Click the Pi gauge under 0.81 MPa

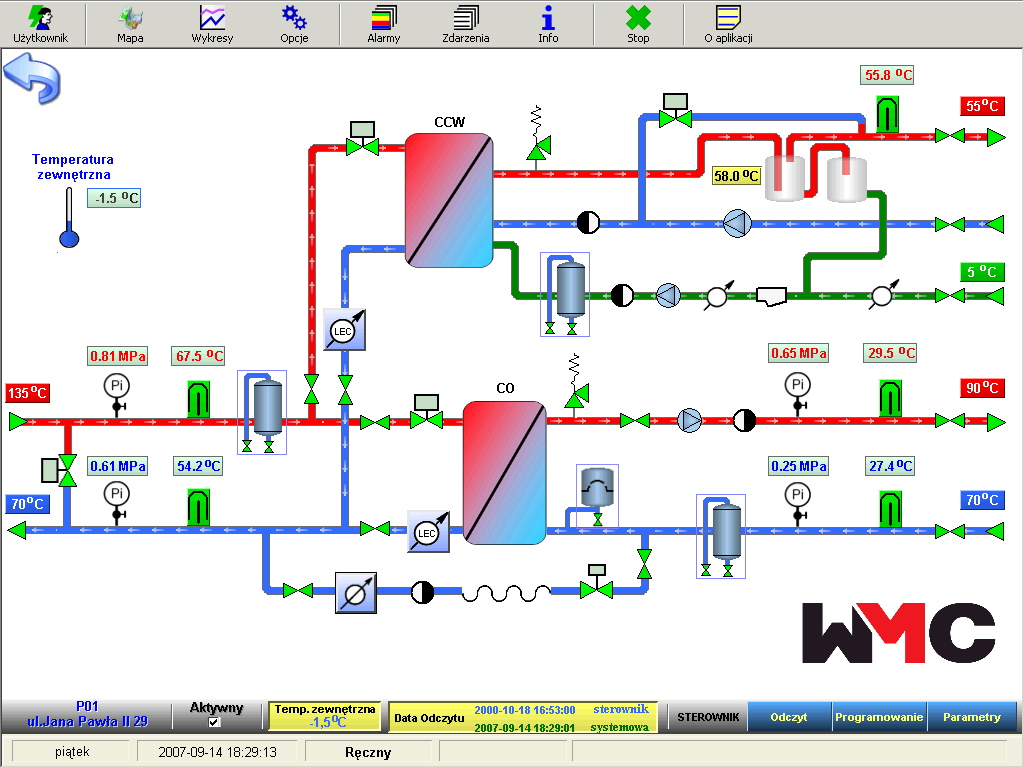point(117,393)
